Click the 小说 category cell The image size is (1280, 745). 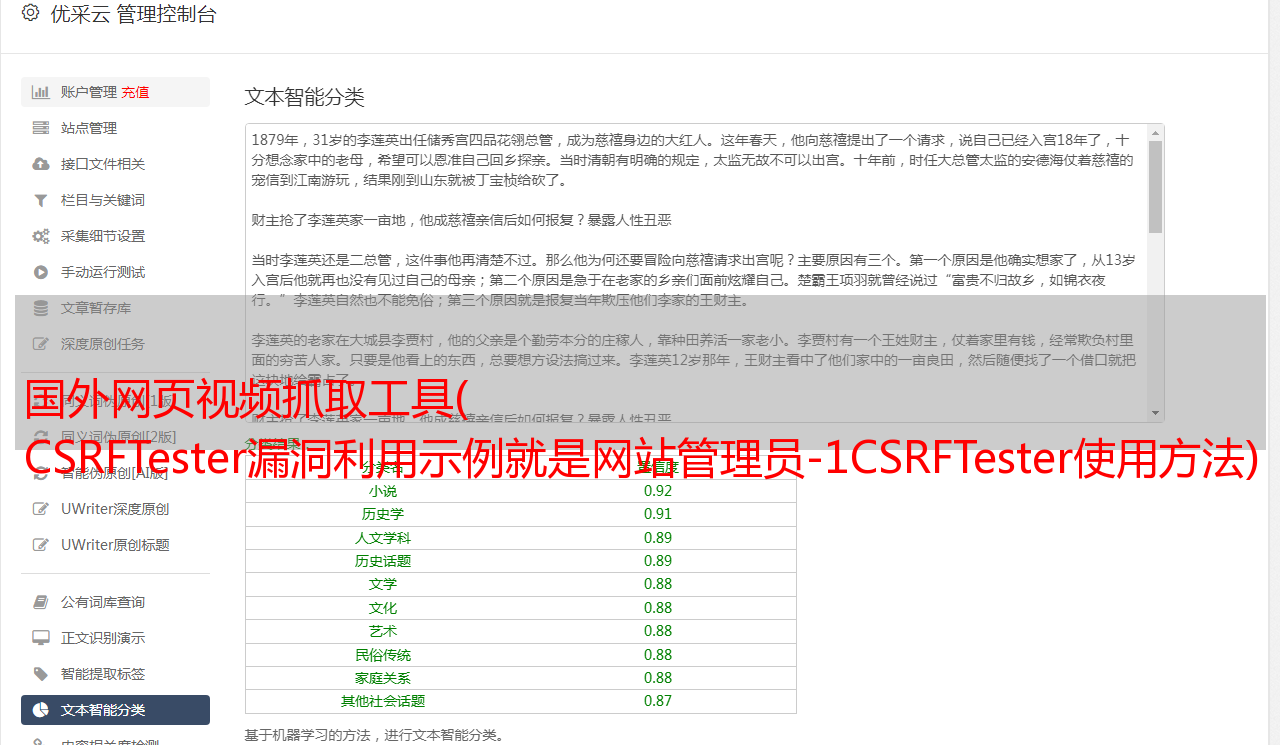tap(383, 491)
